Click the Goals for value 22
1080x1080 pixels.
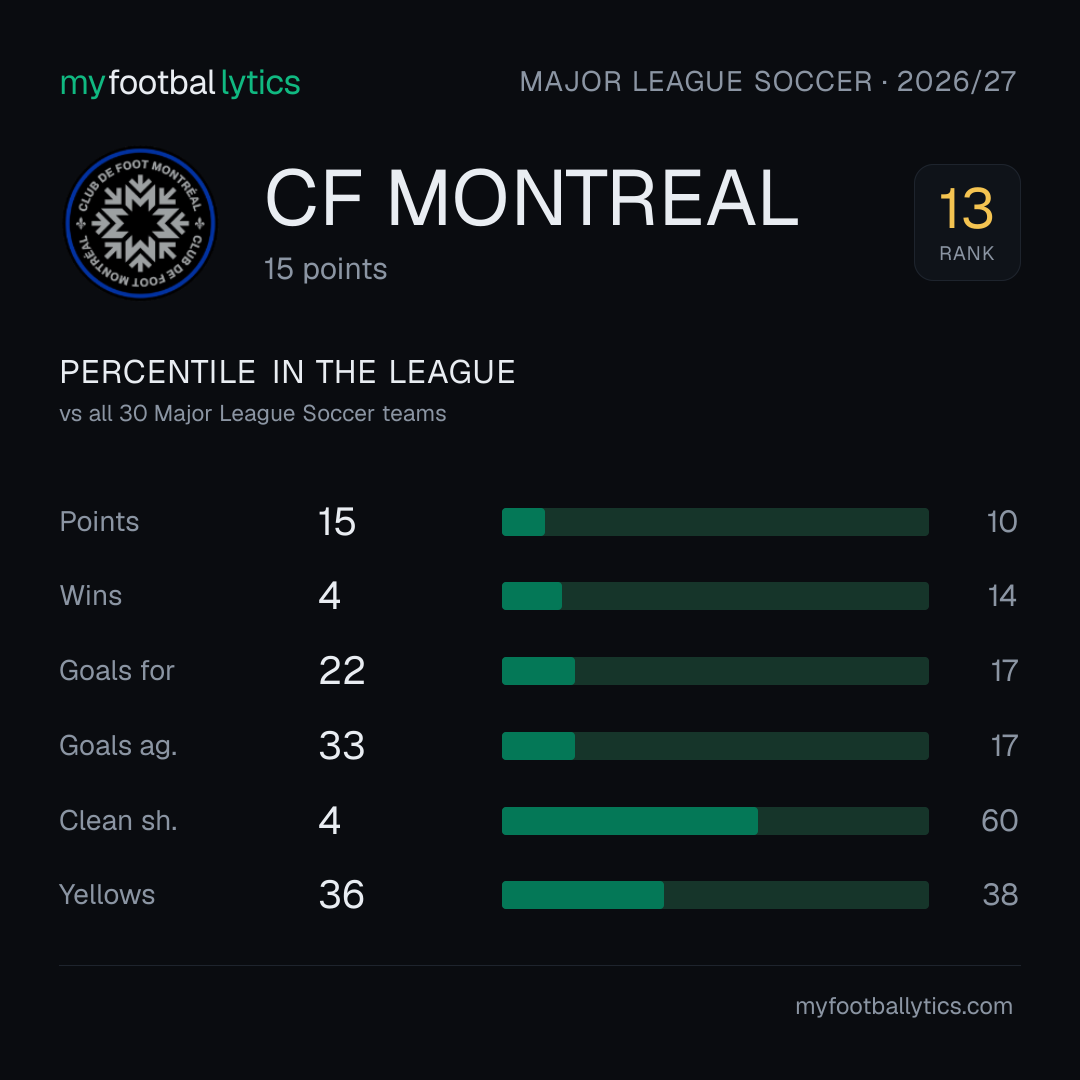342,671
